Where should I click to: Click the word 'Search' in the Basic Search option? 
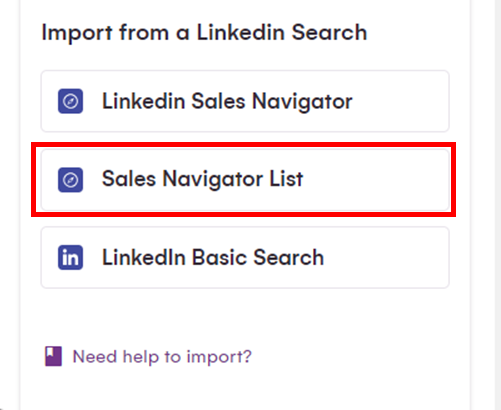click(288, 258)
